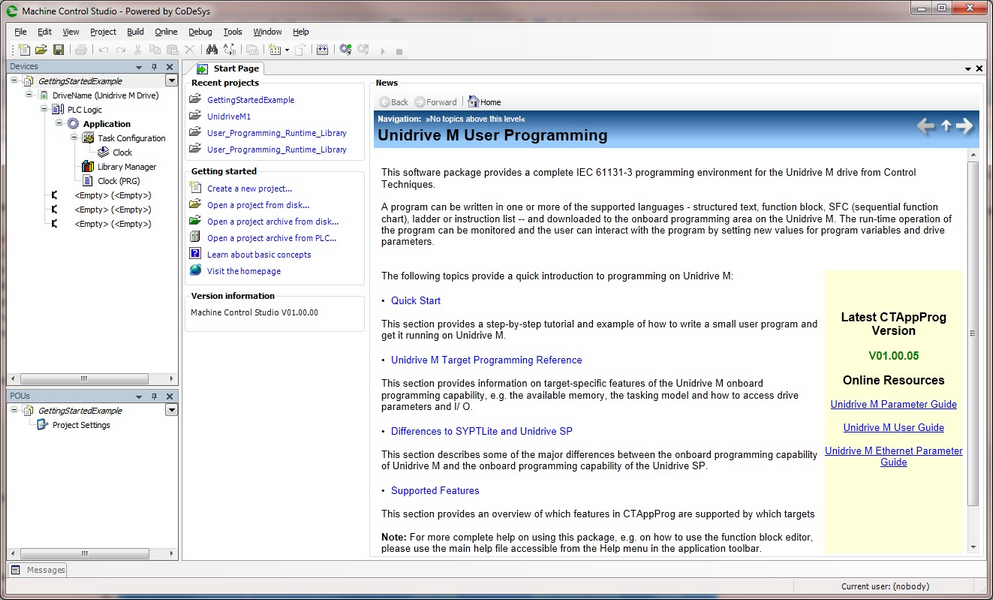This screenshot has height=600, width=993.
Task: Collapse the Application tree node
Action: click(59, 123)
